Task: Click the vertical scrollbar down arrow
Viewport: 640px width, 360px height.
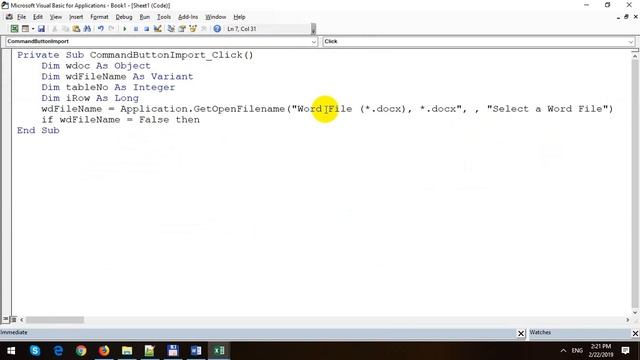Action: coord(635,312)
